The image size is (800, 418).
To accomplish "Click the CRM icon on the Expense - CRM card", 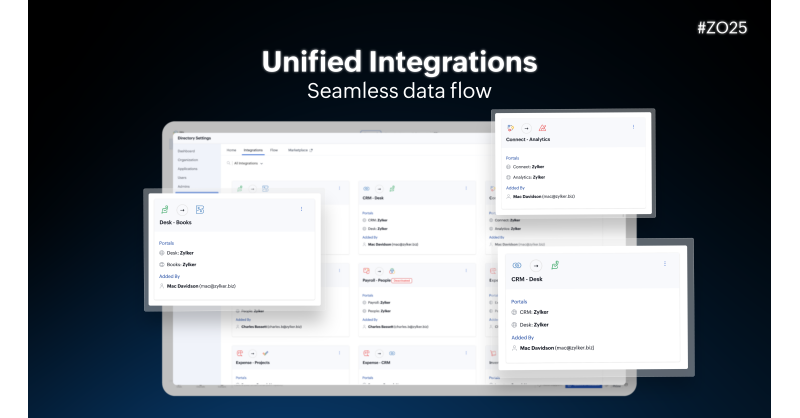I will point(392,353).
